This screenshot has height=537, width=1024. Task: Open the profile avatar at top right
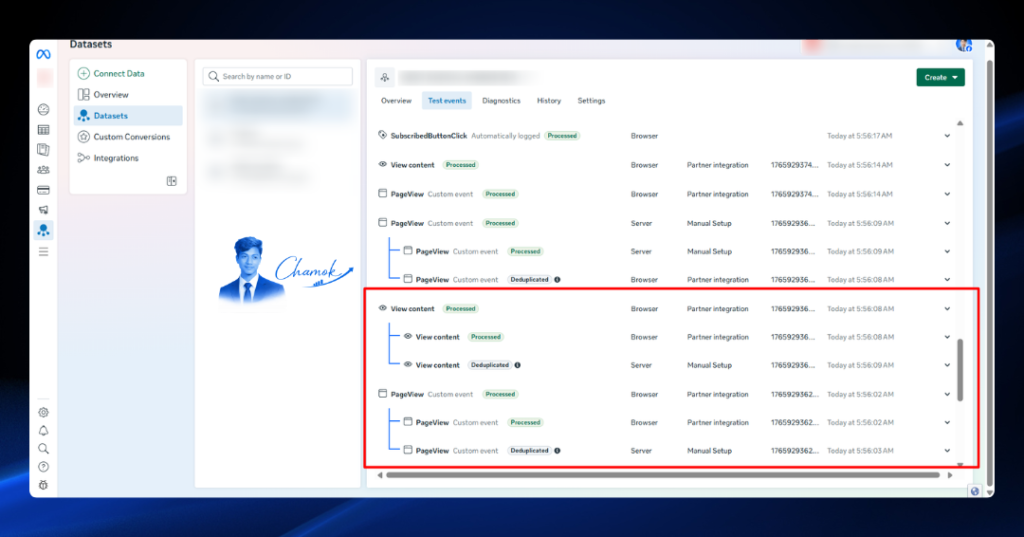coord(964,45)
